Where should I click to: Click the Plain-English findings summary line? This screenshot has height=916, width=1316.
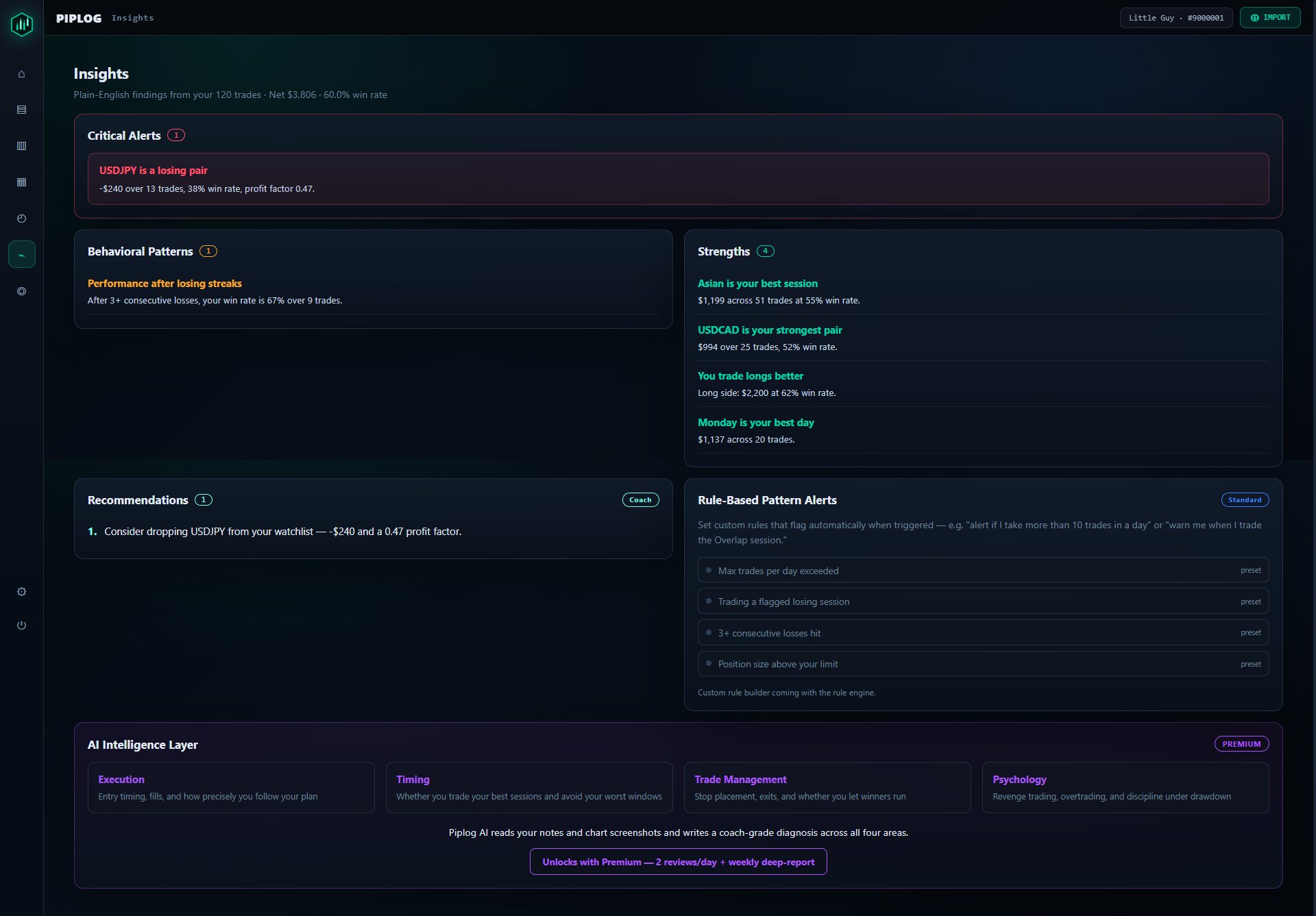coord(230,95)
